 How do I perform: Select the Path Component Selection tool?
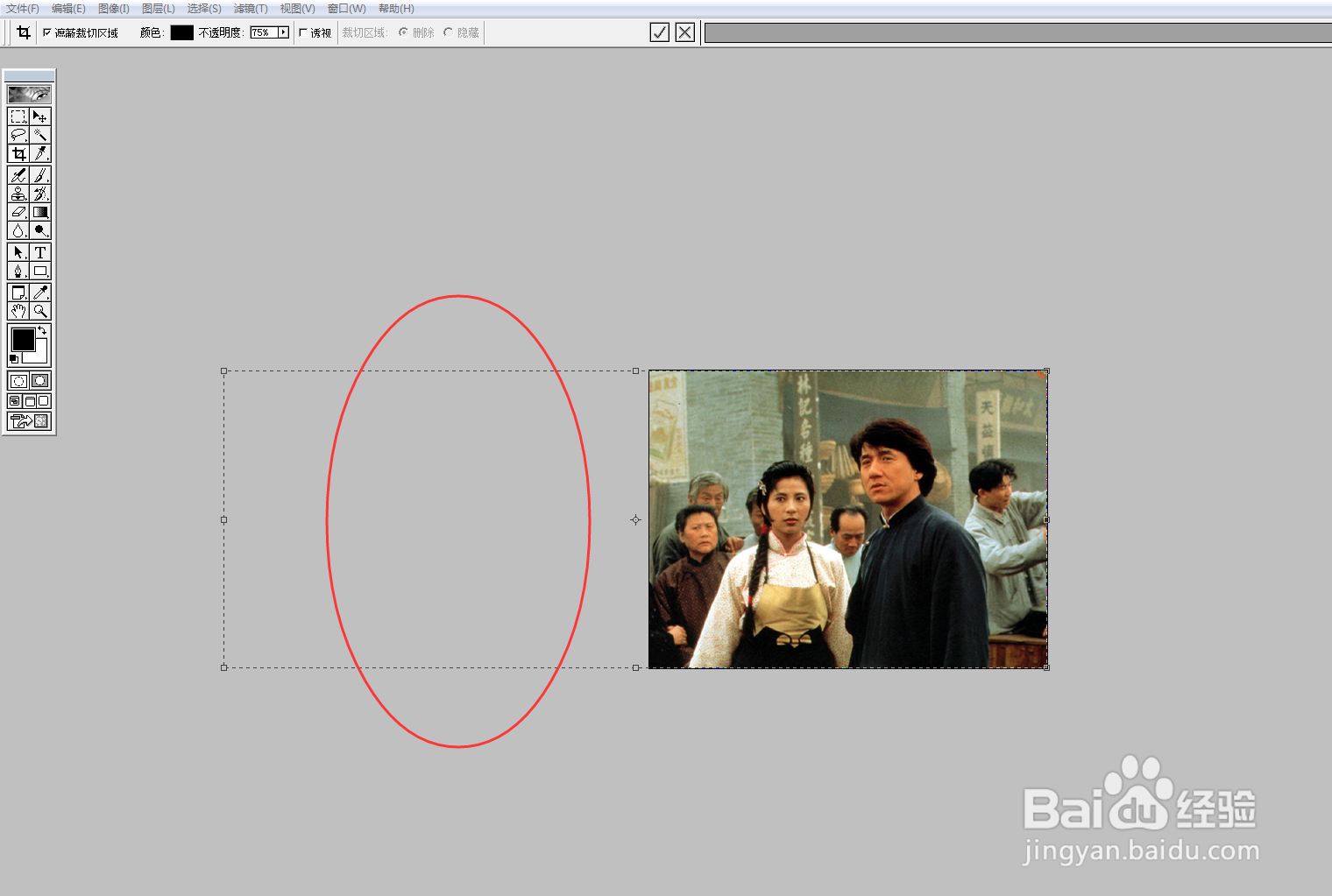click(18, 252)
